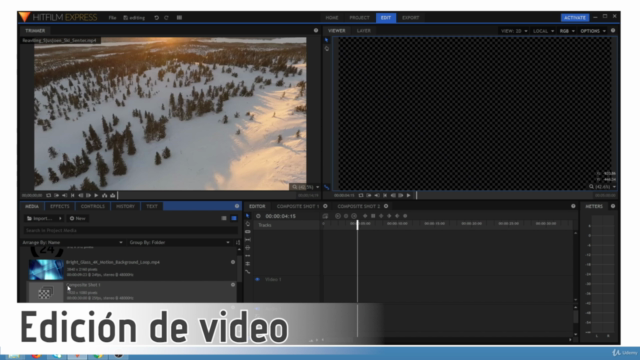Open the COMPOSITE SHOT 2 timeline tab
The image size is (640, 360).
pos(358,207)
